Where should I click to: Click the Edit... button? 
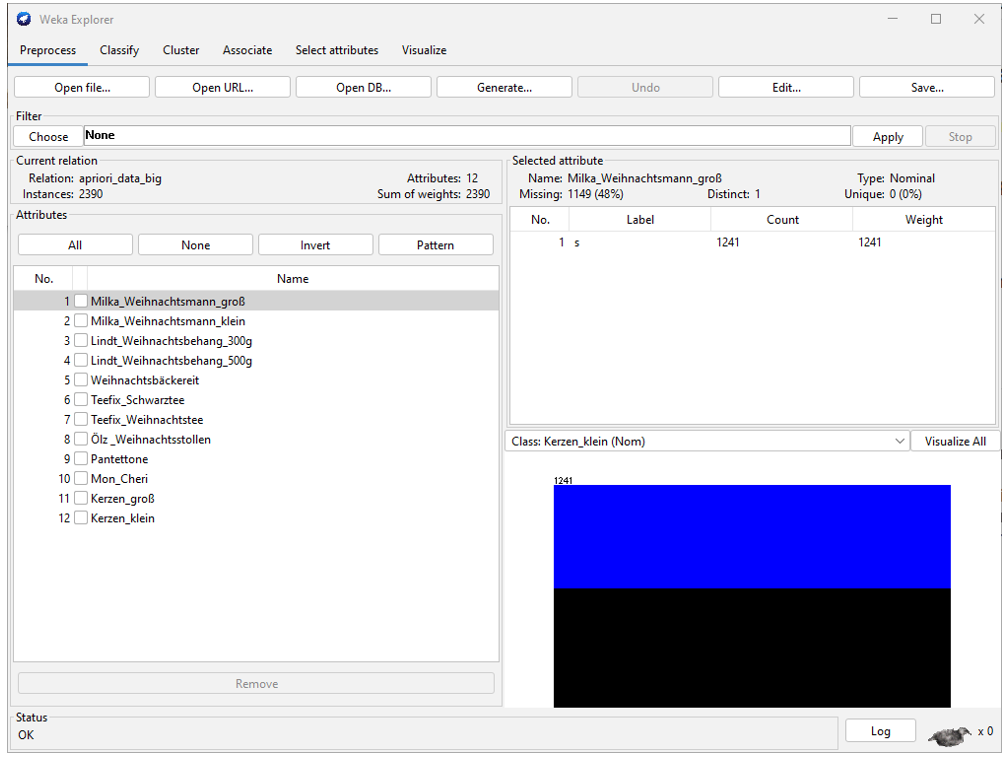click(x=786, y=87)
